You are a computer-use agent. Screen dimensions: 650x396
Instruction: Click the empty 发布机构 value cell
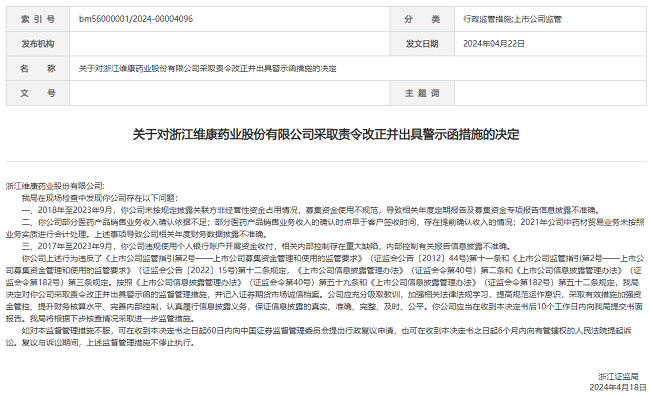230,44
